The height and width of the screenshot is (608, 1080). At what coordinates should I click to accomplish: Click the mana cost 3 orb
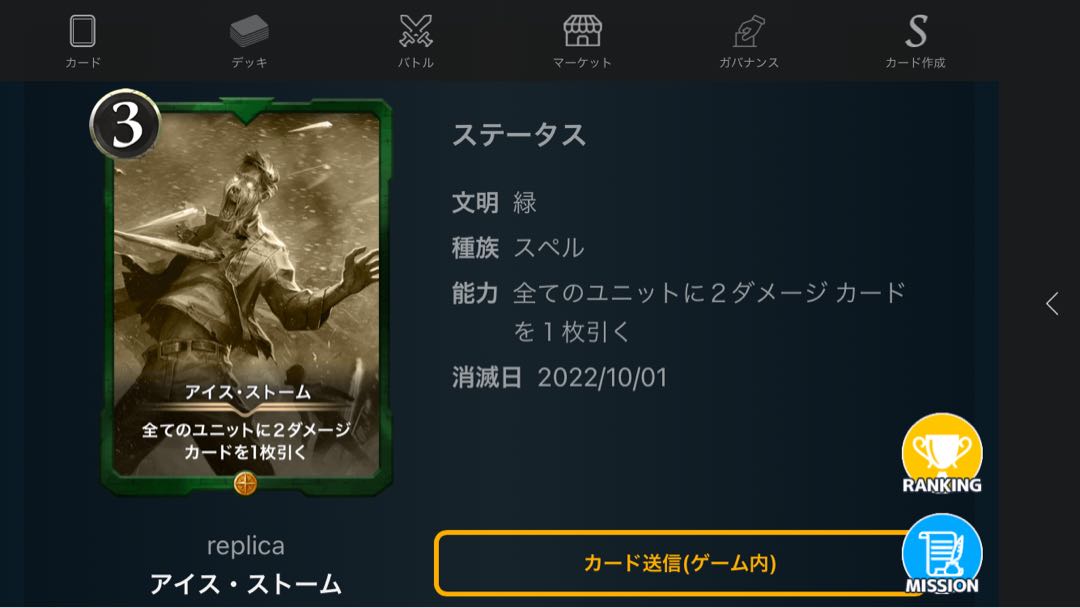pos(125,125)
